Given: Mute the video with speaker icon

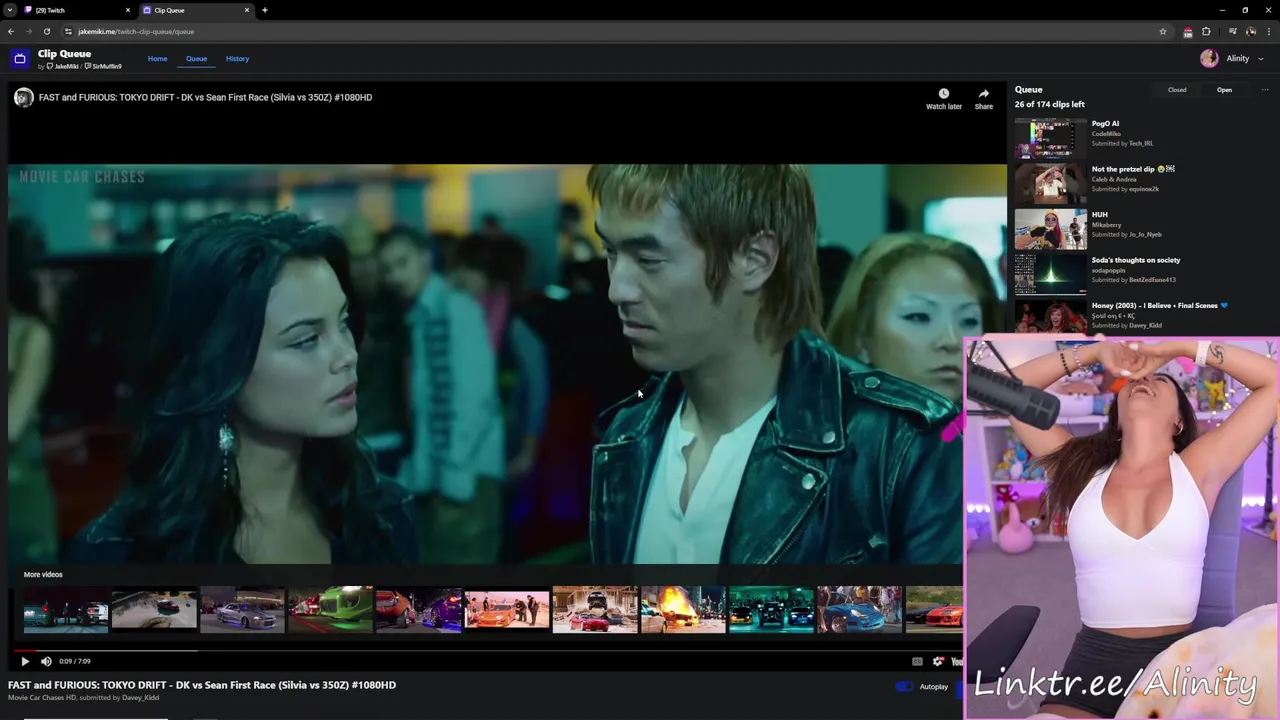Looking at the screenshot, I should tap(46, 661).
